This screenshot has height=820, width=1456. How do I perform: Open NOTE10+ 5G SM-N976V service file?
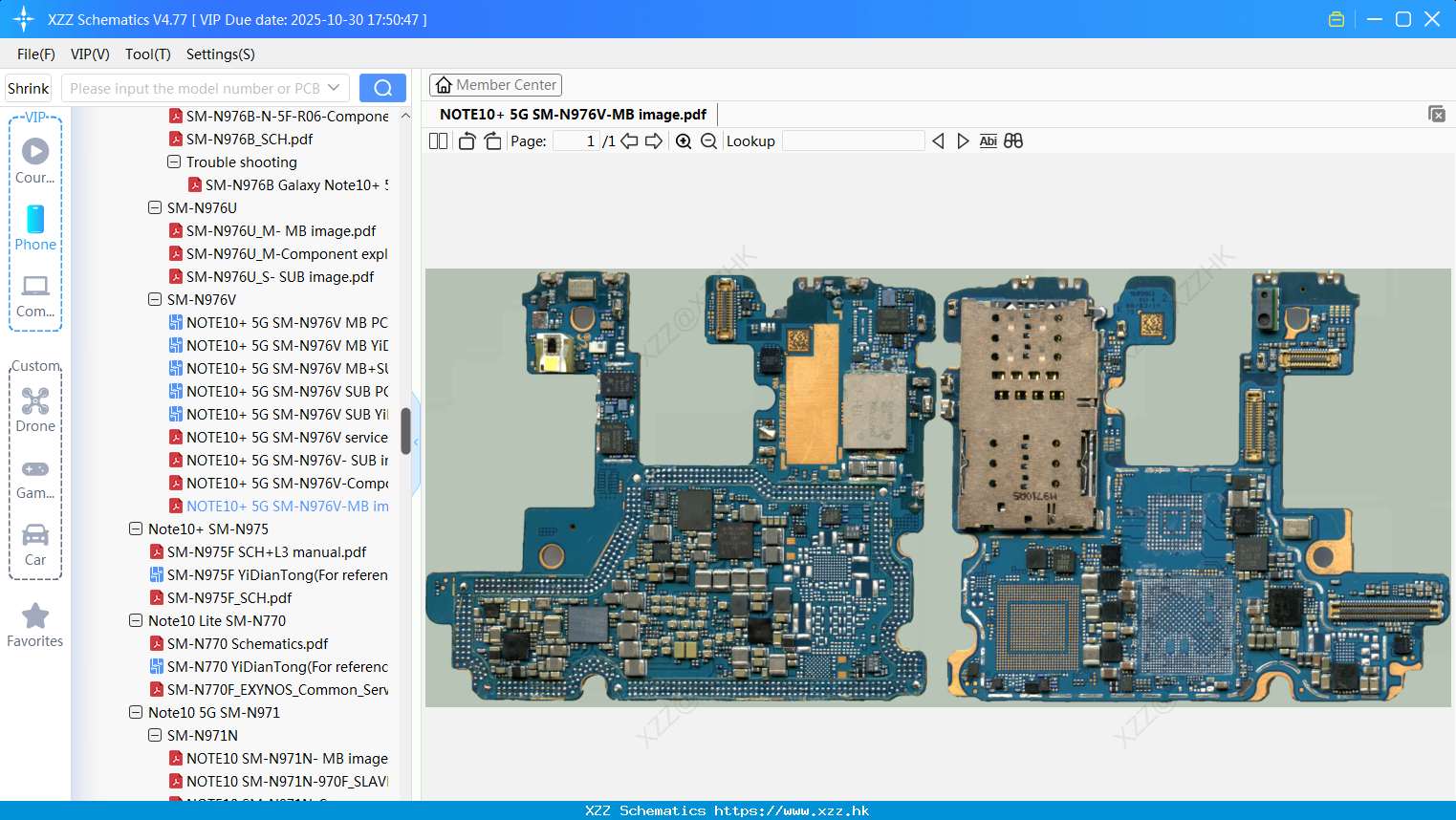click(x=287, y=438)
